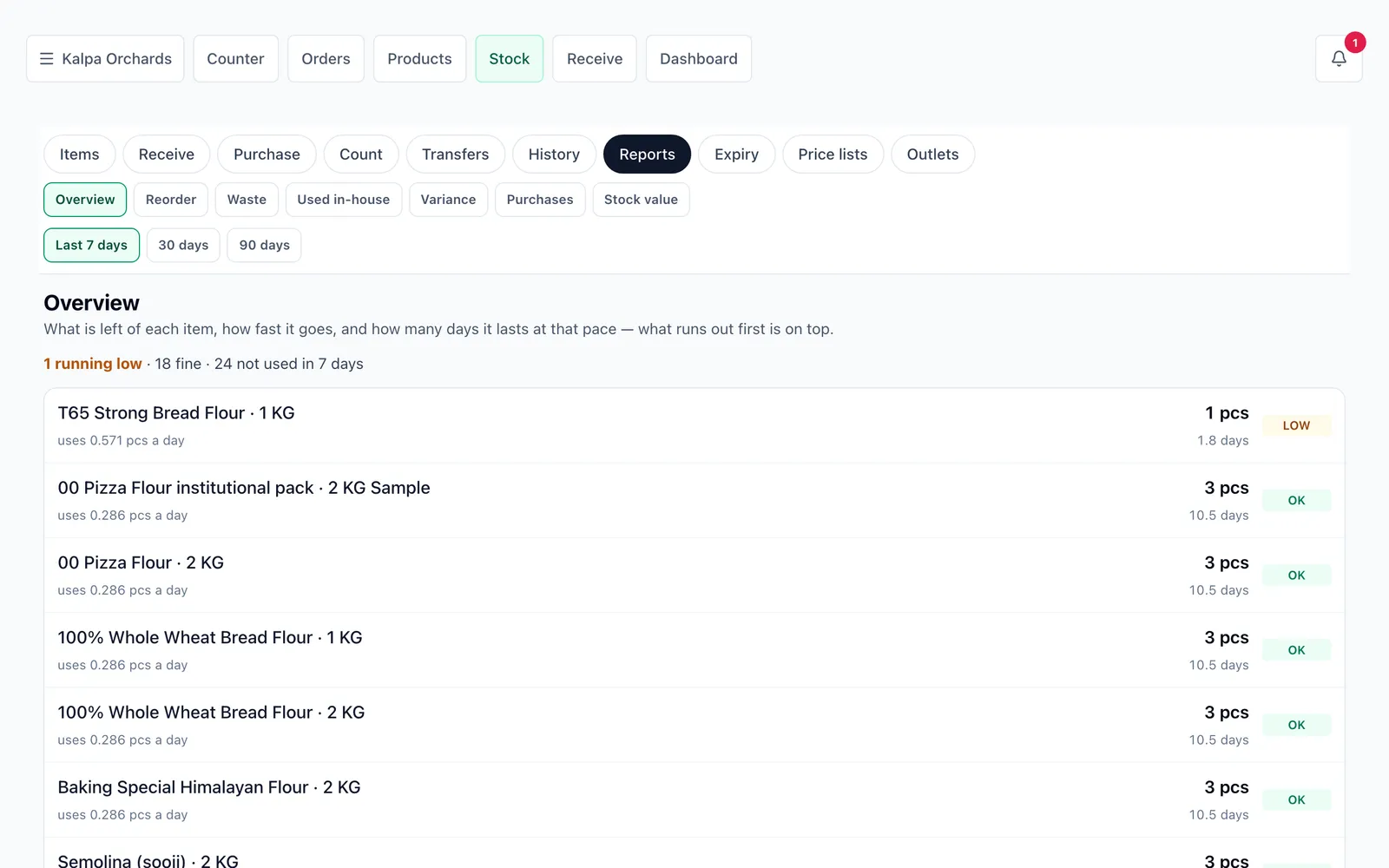Open the Expiry section
1389x868 pixels.
click(x=736, y=155)
